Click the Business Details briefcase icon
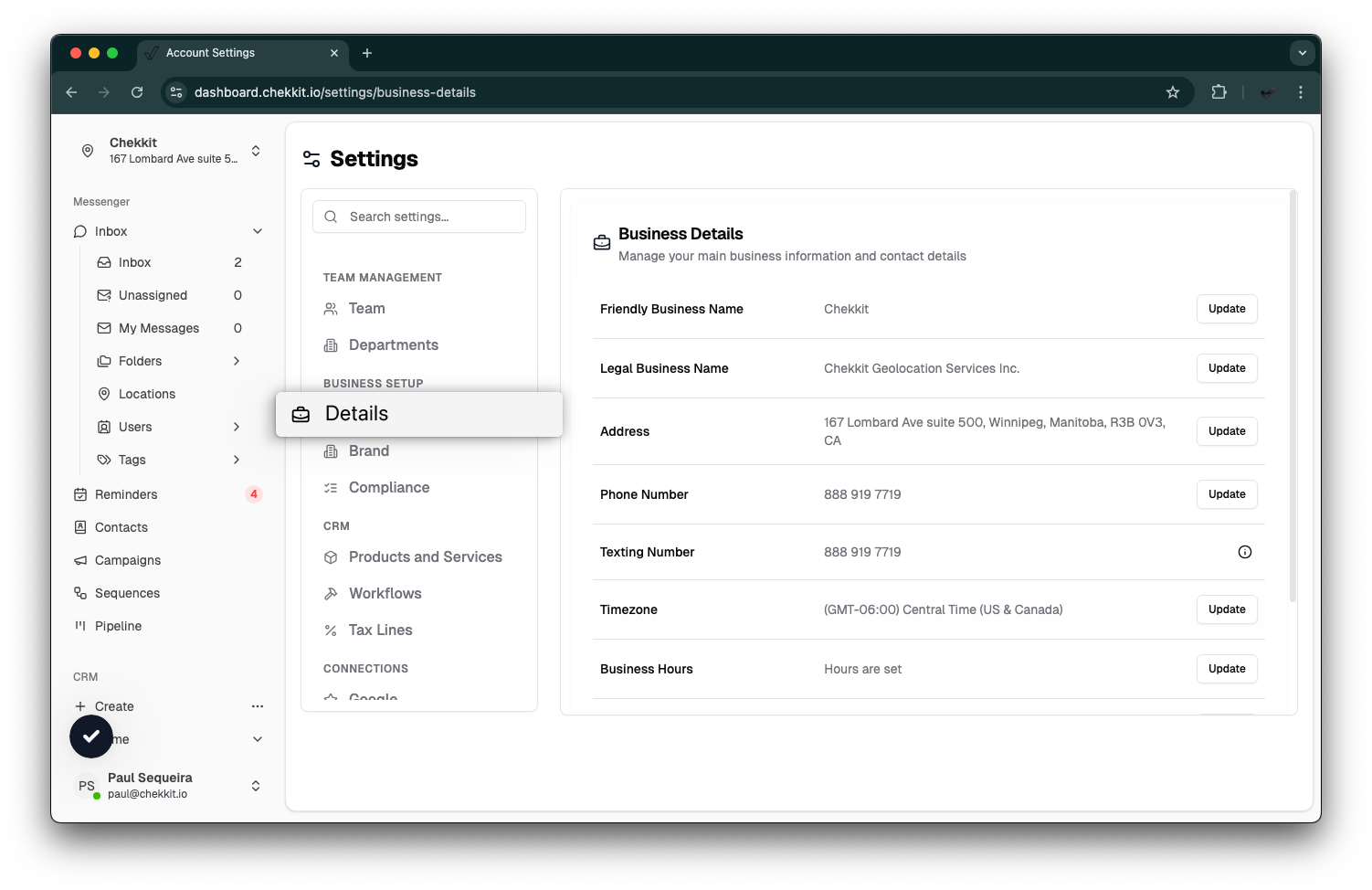This screenshot has width=1372, height=890. (x=602, y=243)
